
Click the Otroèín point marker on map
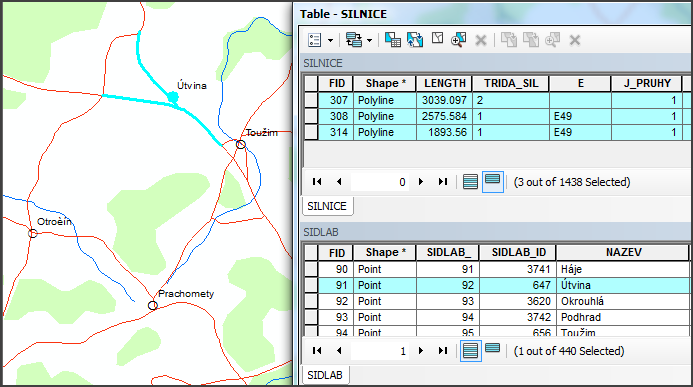tap(33, 233)
